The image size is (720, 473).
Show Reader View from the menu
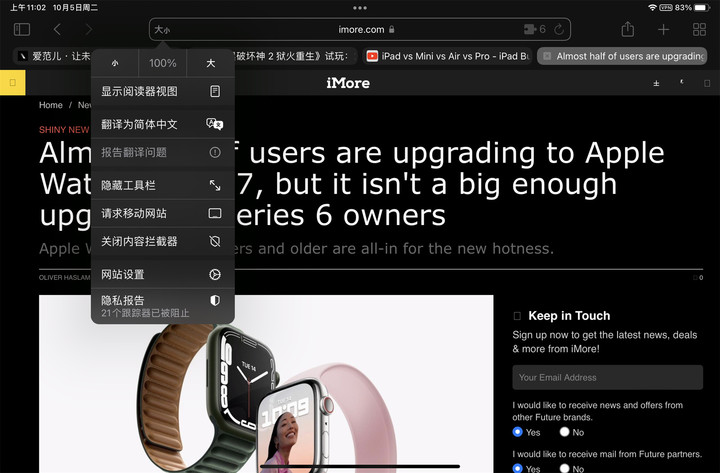click(x=162, y=92)
